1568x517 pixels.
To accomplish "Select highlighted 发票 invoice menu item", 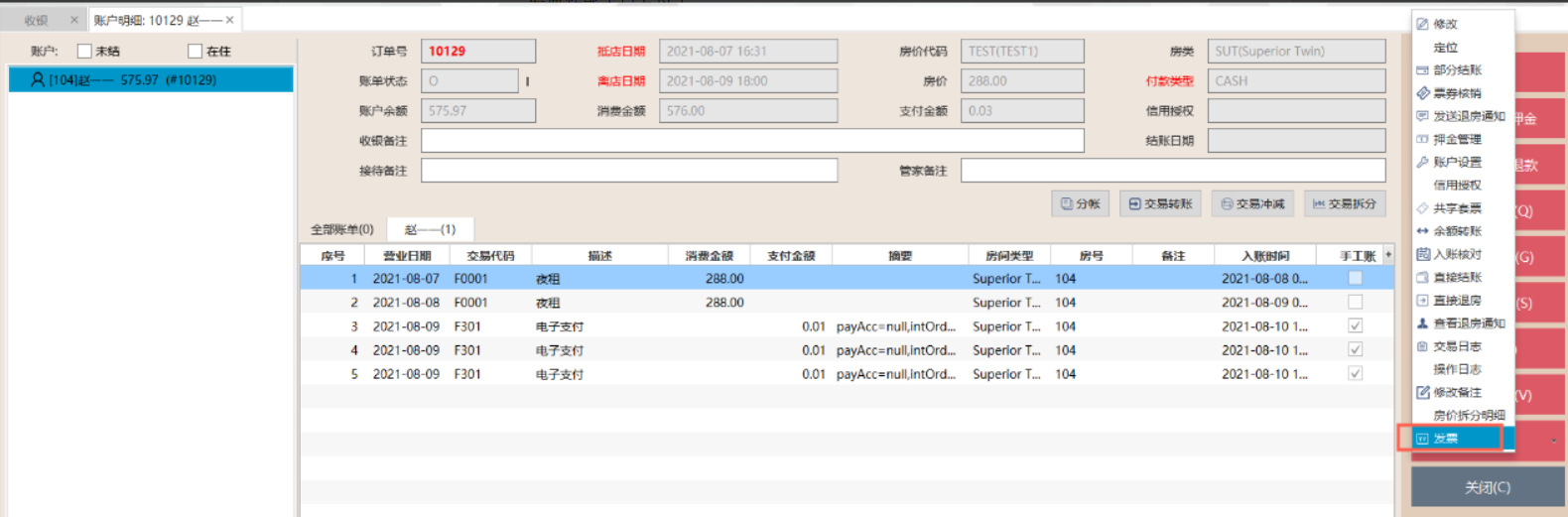I will point(1455,439).
